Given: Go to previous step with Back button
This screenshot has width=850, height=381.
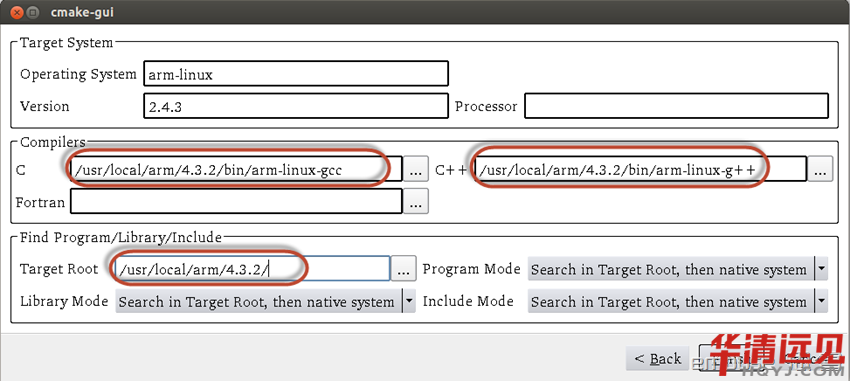Looking at the screenshot, I should tap(658, 358).
